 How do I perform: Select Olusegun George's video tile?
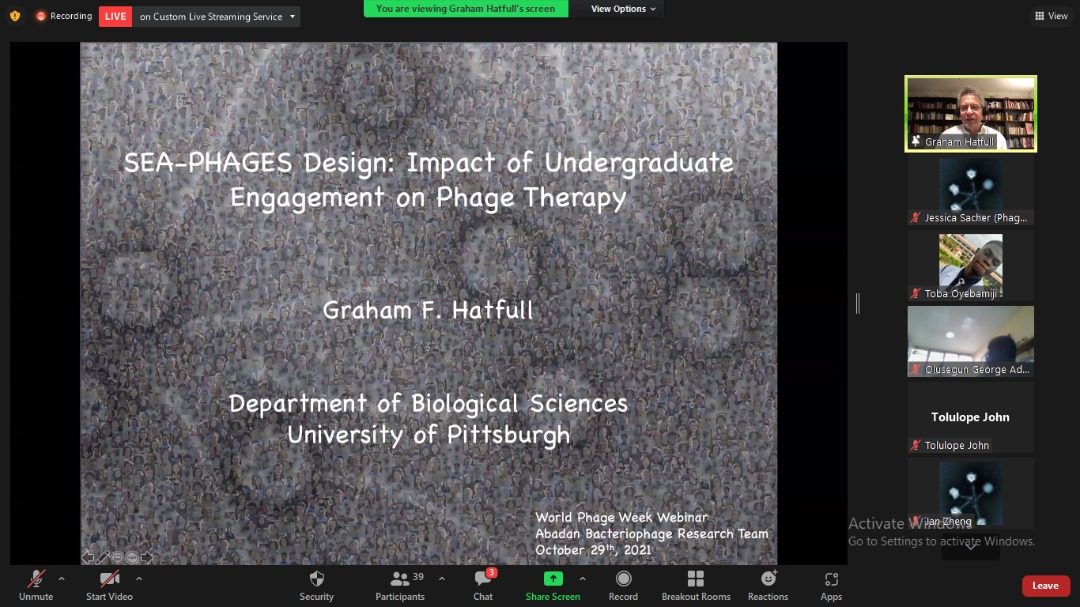pos(970,341)
